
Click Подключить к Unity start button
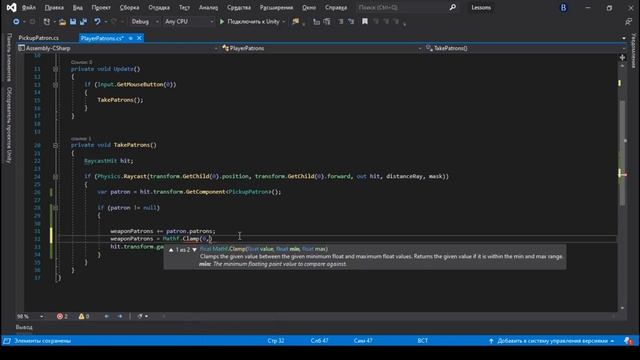(x=249, y=22)
